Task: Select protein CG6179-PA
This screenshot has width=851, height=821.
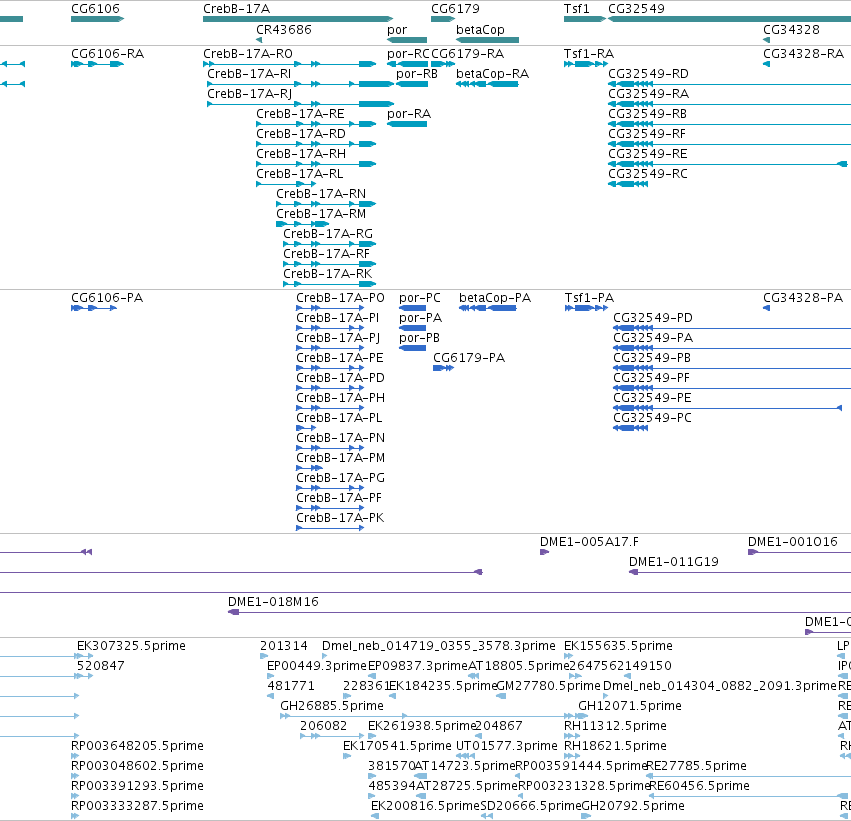Action: tap(443, 368)
